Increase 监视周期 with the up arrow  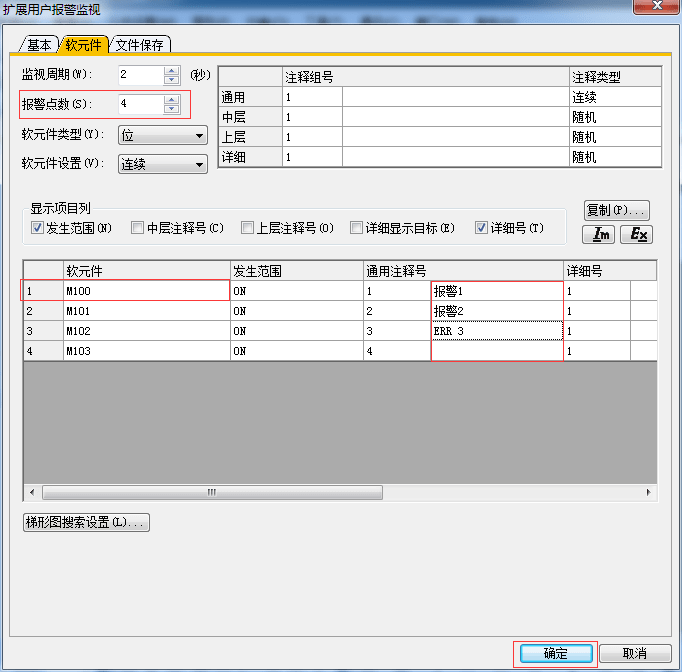pos(171,70)
